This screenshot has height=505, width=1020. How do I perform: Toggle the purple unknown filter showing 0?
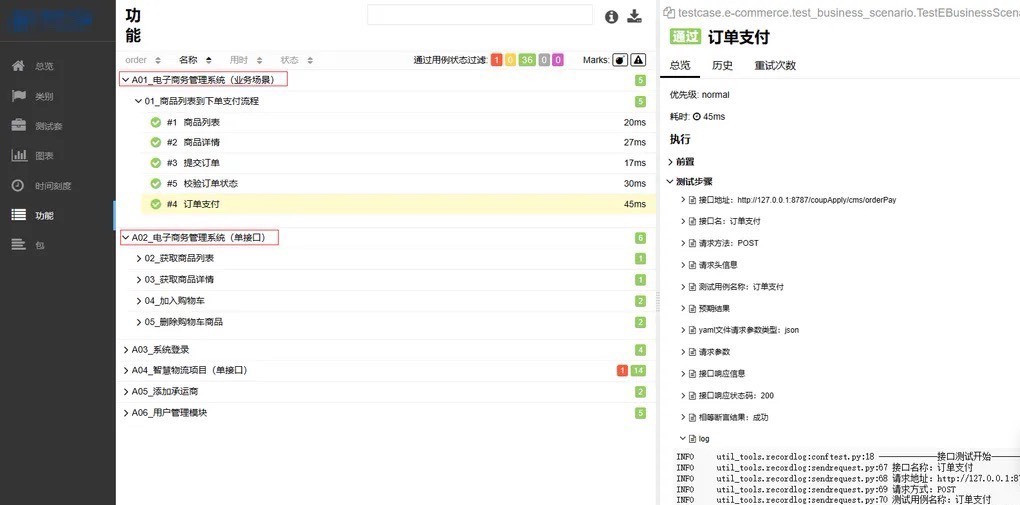[557, 60]
